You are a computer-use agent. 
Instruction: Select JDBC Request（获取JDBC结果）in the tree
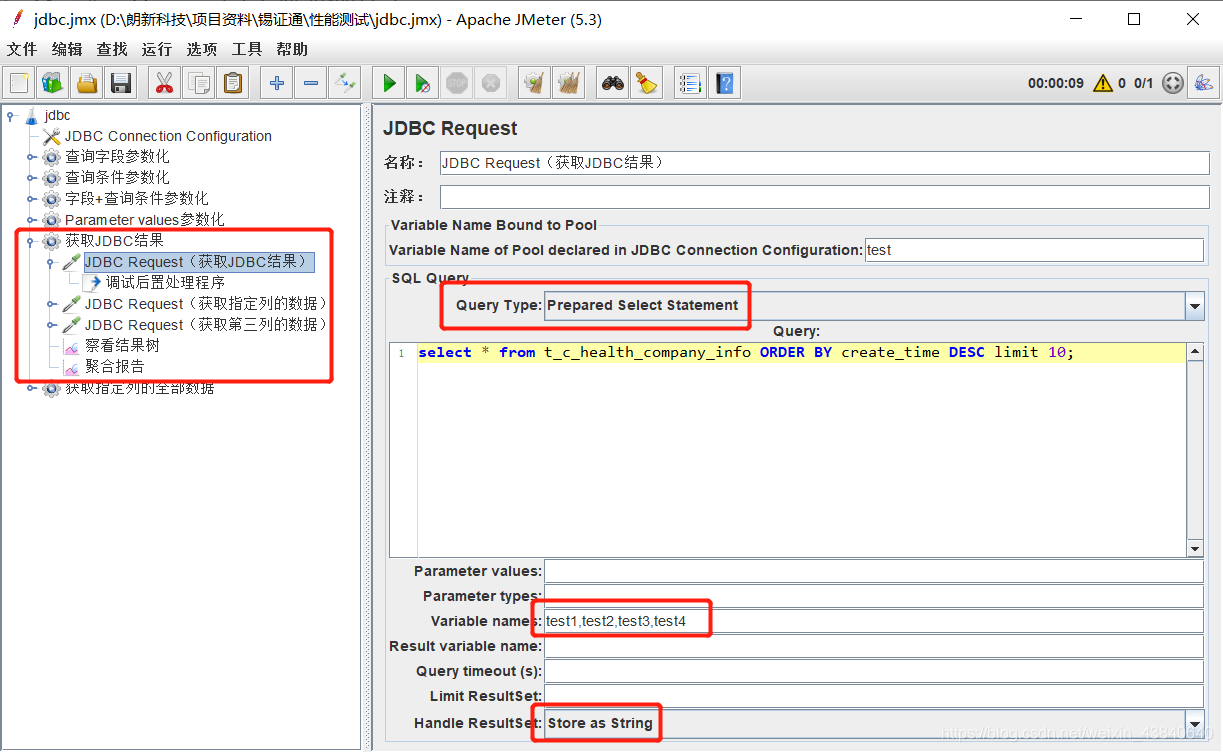click(197, 262)
